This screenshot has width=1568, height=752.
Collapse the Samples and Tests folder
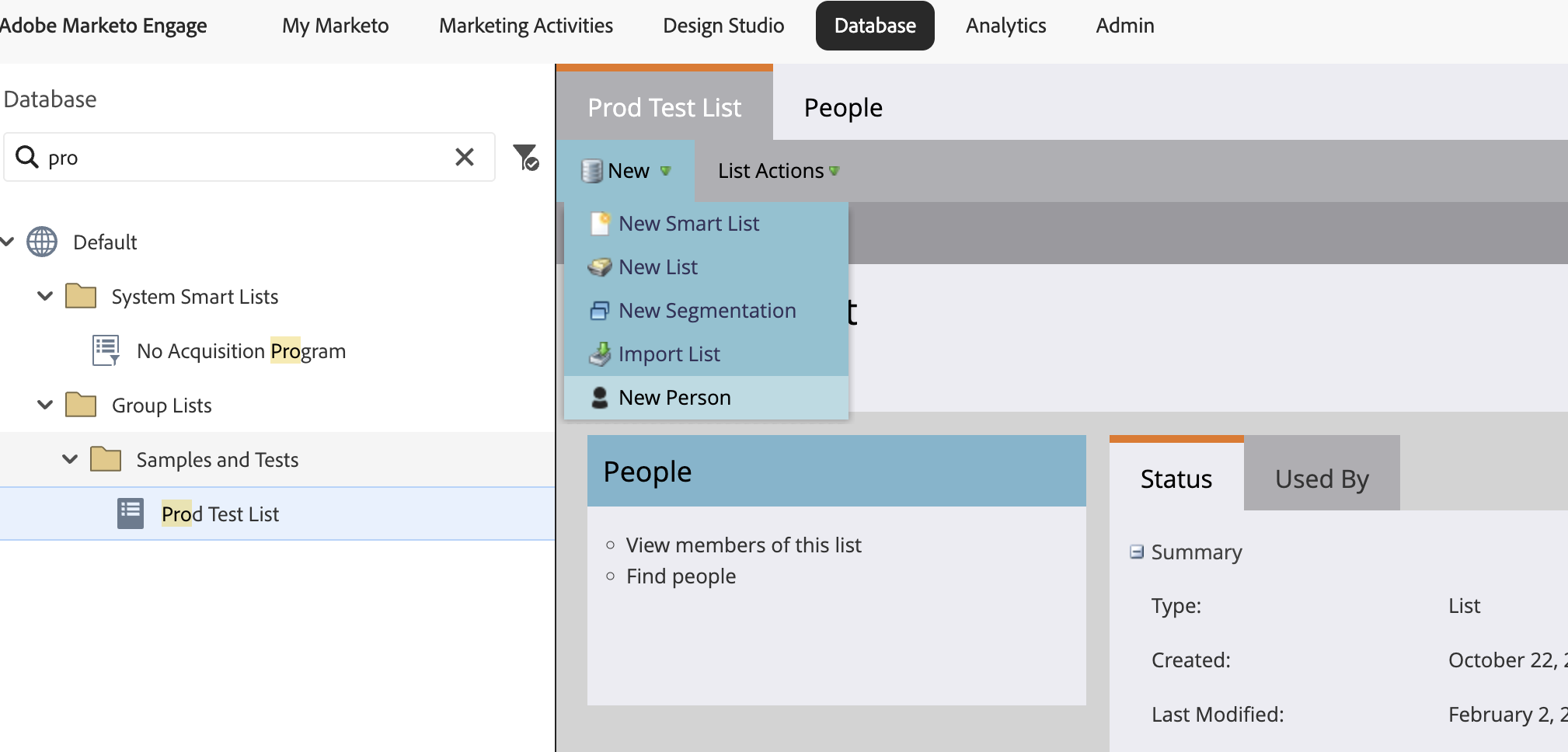70,459
